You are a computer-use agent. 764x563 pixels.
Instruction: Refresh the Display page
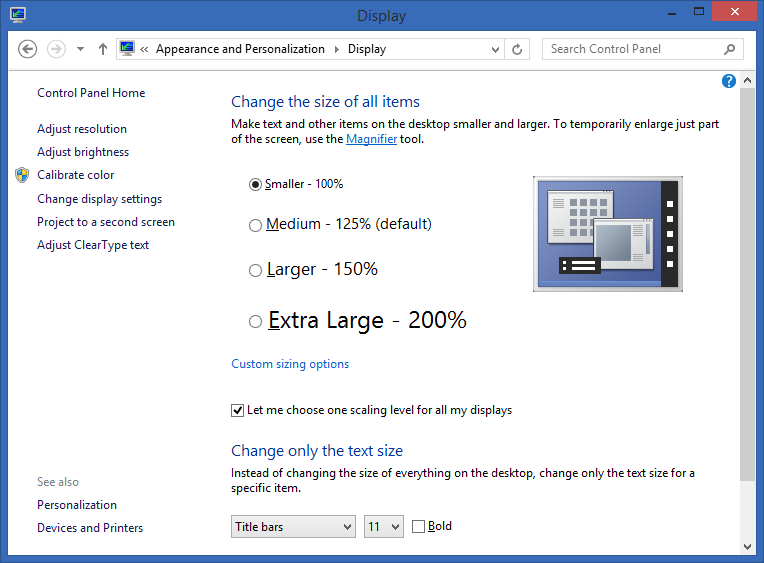click(x=517, y=49)
